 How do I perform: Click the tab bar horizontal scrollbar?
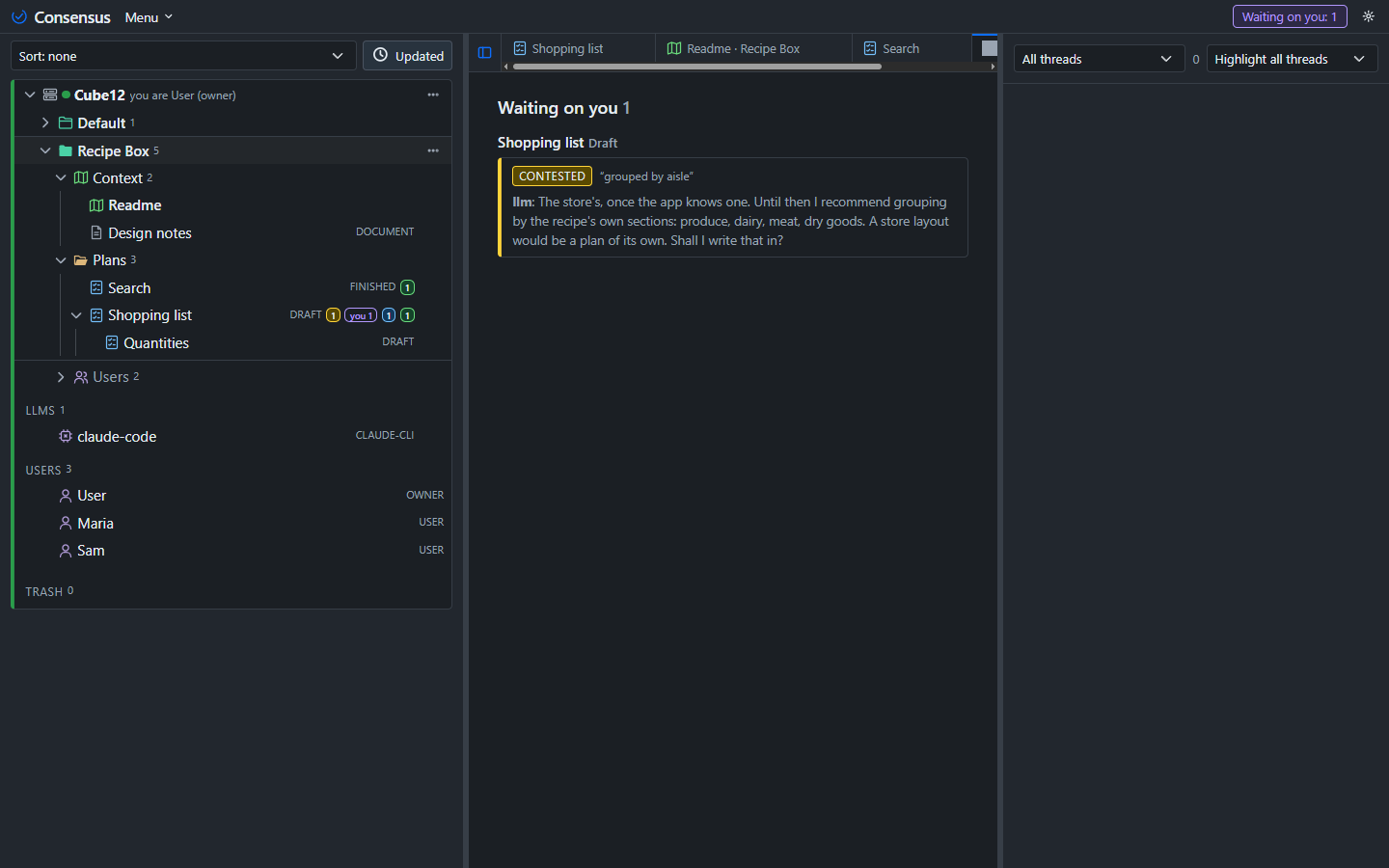[696, 67]
